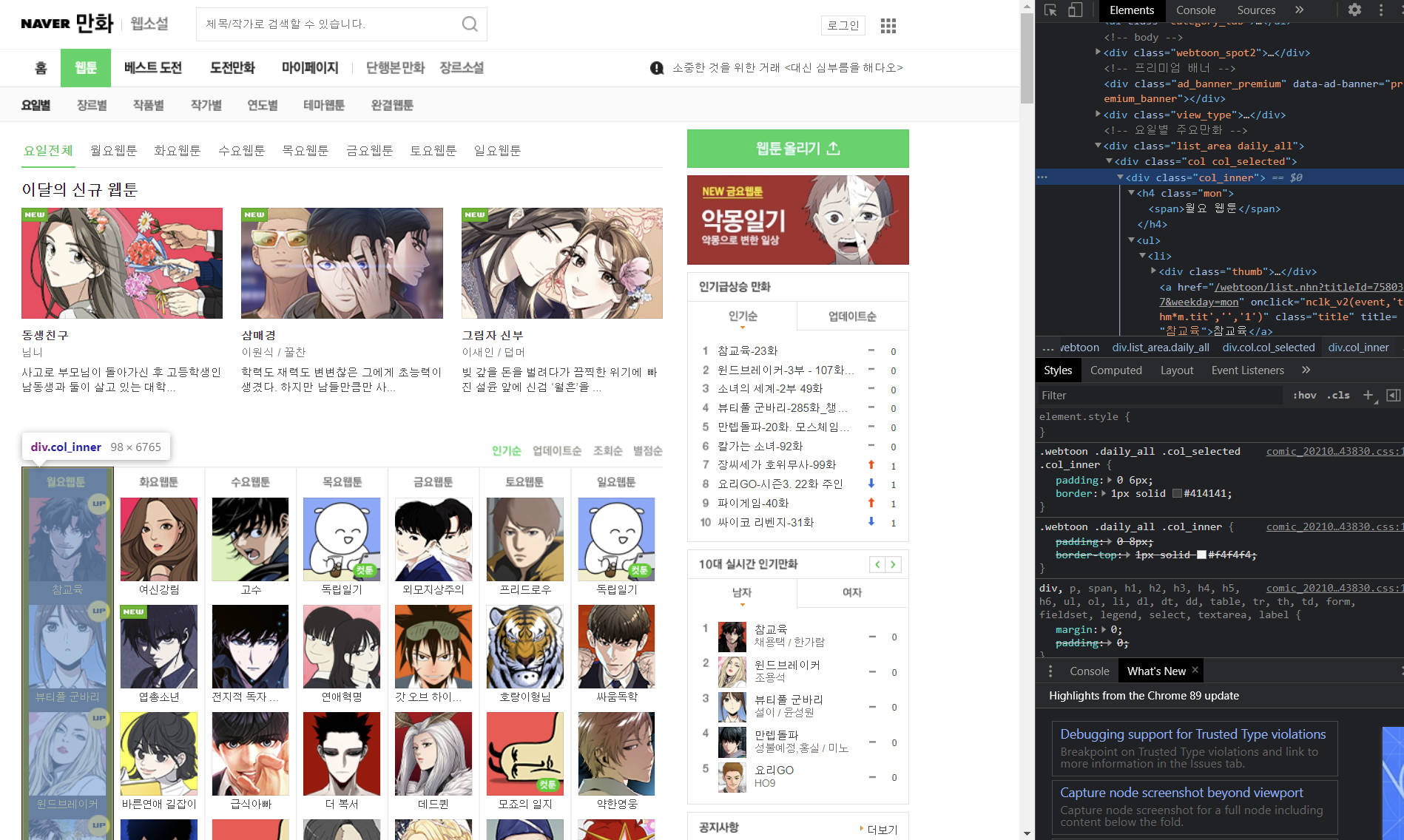Image resolution: width=1404 pixels, height=840 pixels.
Task: Click the search magnifier icon
Action: [470, 24]
